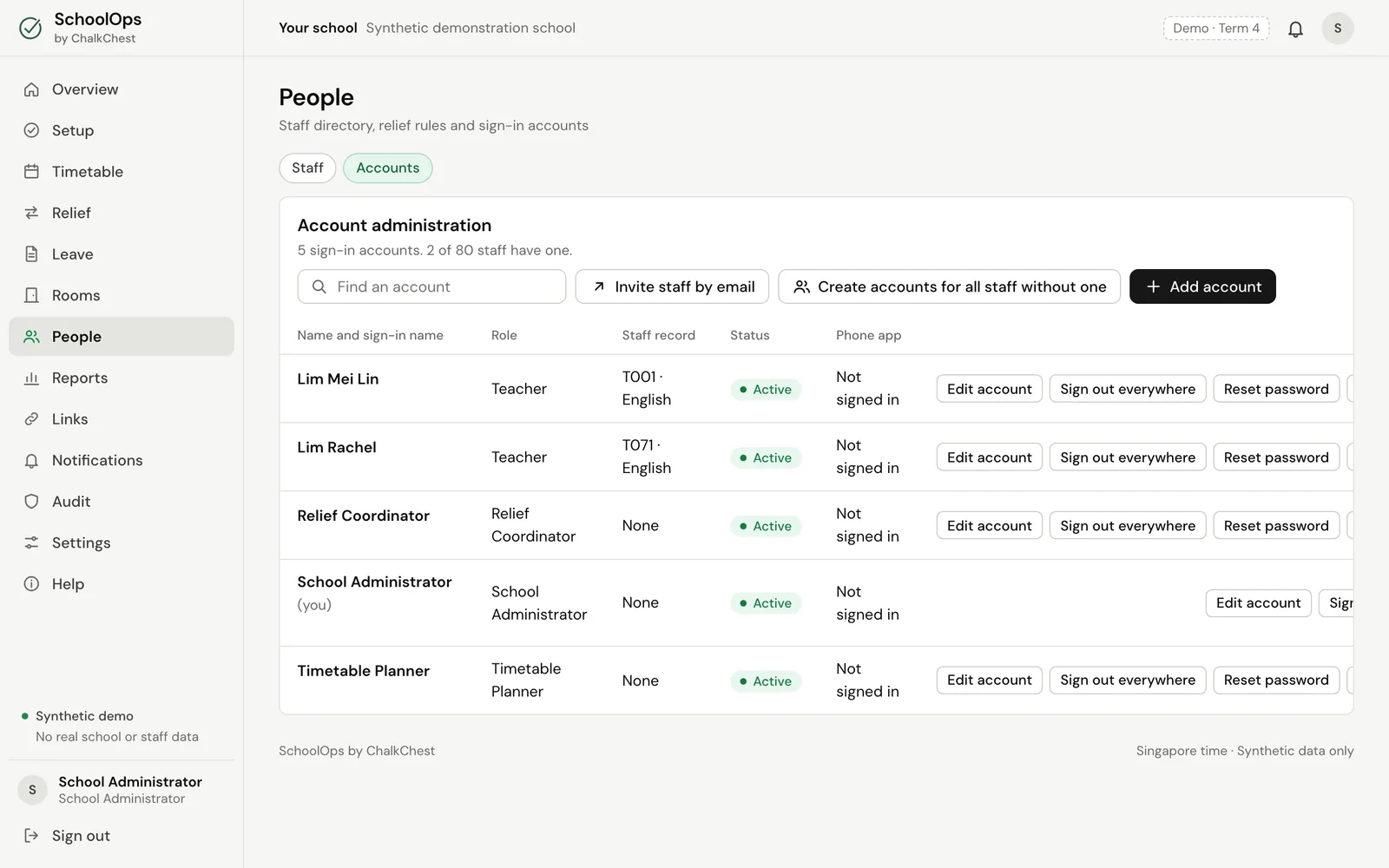This screenshot has width=1389, height=868.
Task: Sign out everywhere for Timetable Planner
Action: tap(1128, 681)
